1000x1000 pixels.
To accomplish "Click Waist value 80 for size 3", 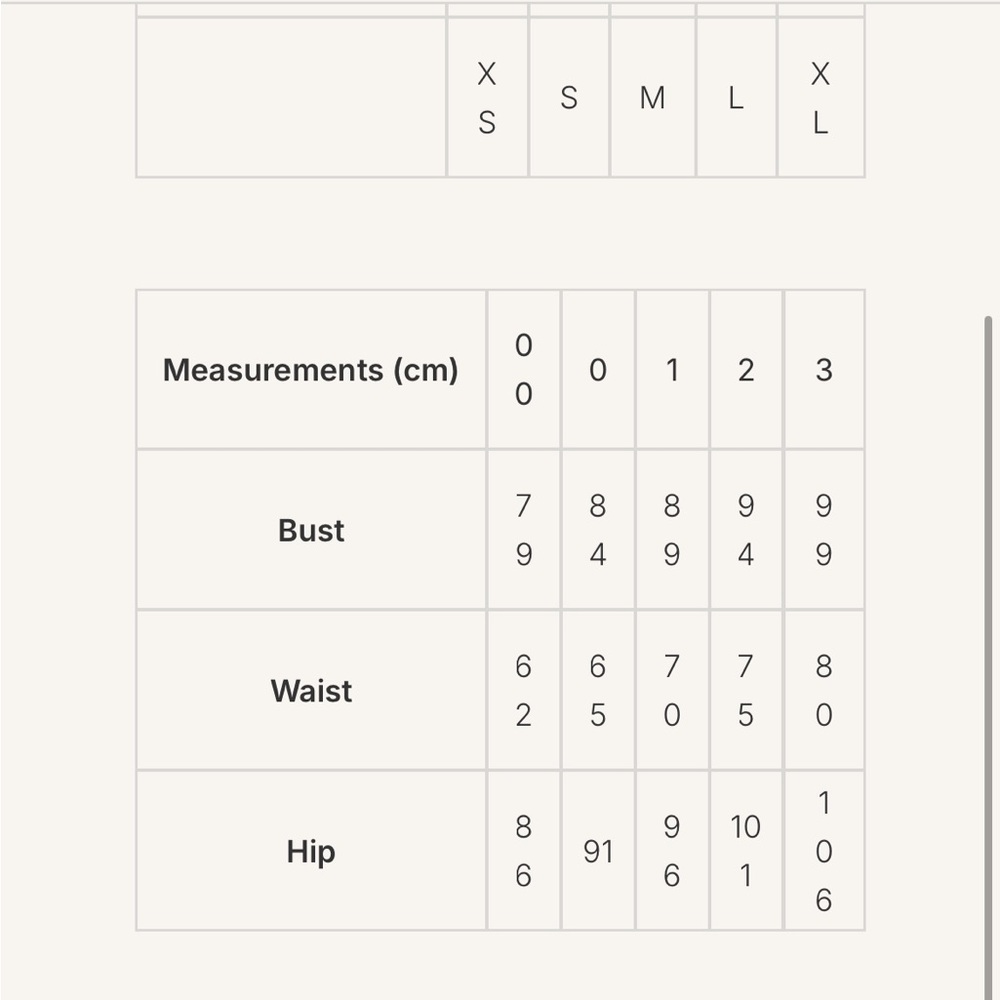I will click(x=824, y=691).
